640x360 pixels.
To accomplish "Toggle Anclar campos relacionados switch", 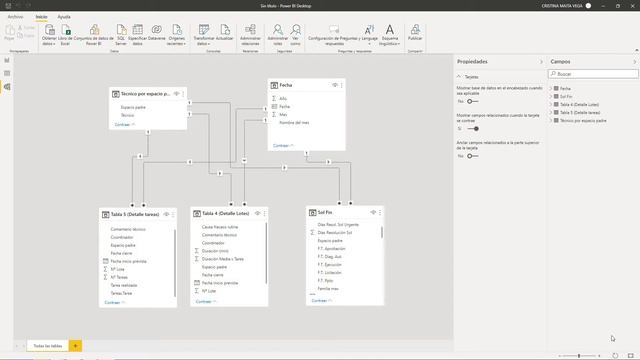I will pyautogui.click(x=472, y=156).
